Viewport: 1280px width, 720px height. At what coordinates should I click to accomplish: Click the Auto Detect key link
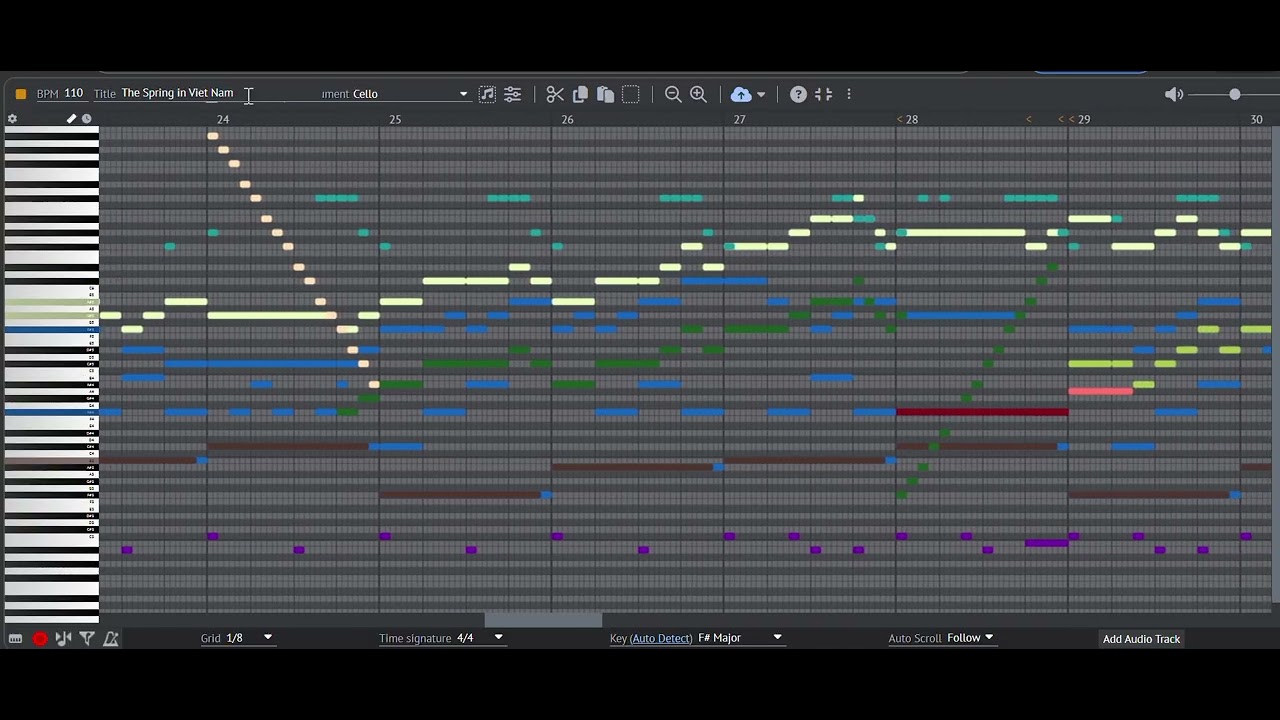(x=661, y=638)
